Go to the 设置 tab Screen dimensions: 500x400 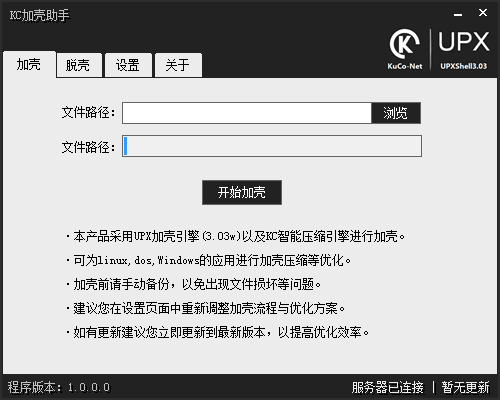(x=128, y=65)
